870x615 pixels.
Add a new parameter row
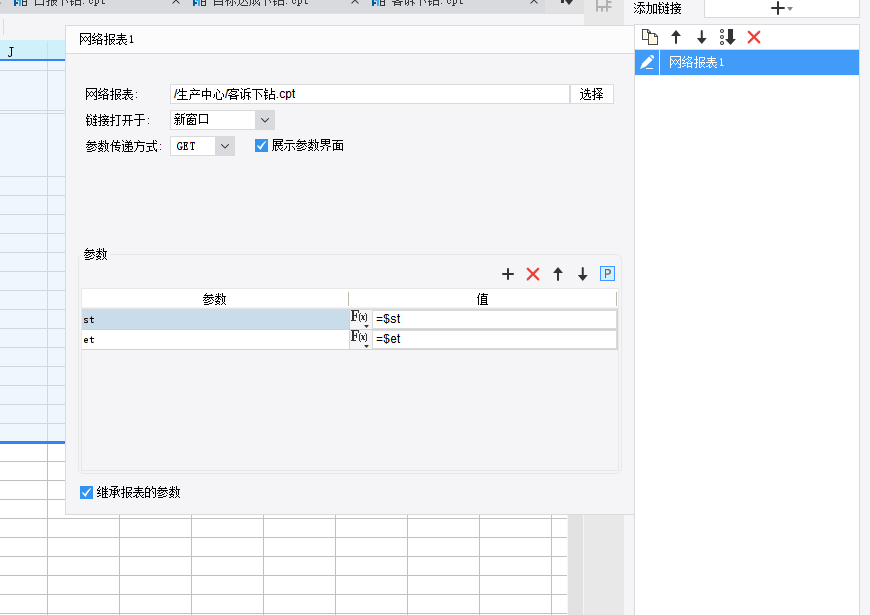point(508,274)
